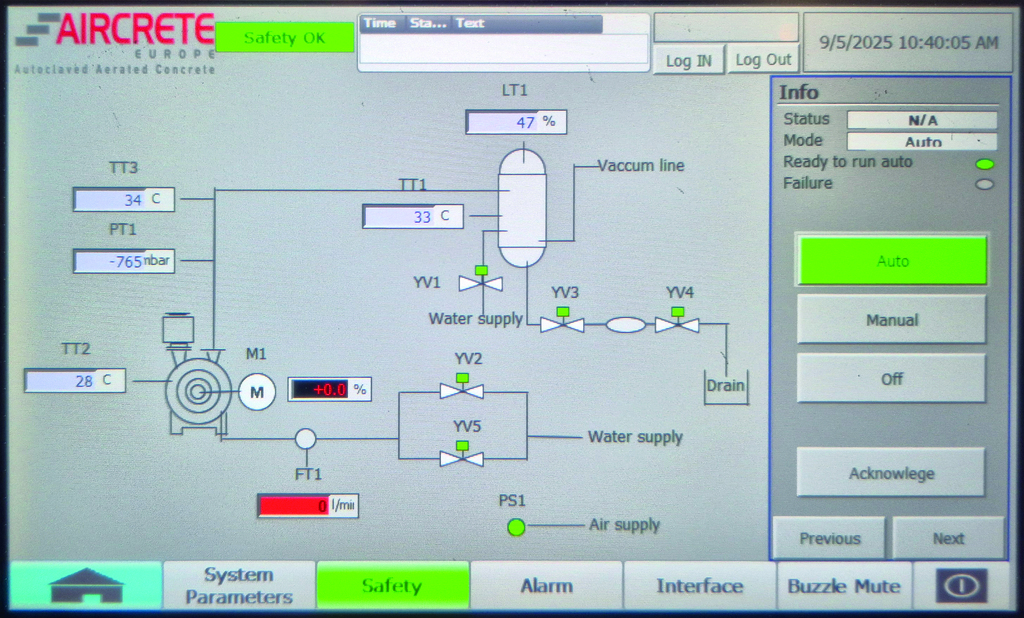Click the PS1 air supply indicator
Viewport: 1024px width, 618px height.
pyautogui.click(x=516, y=526)
